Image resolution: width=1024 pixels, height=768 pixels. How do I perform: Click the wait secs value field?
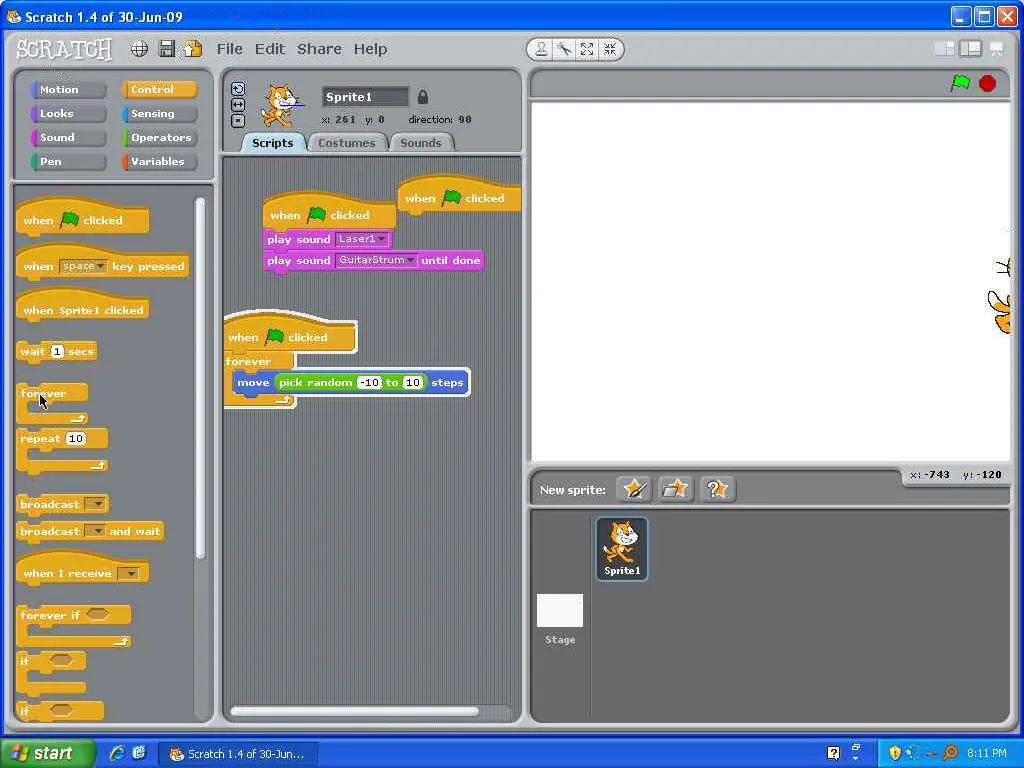coord(57,351)
